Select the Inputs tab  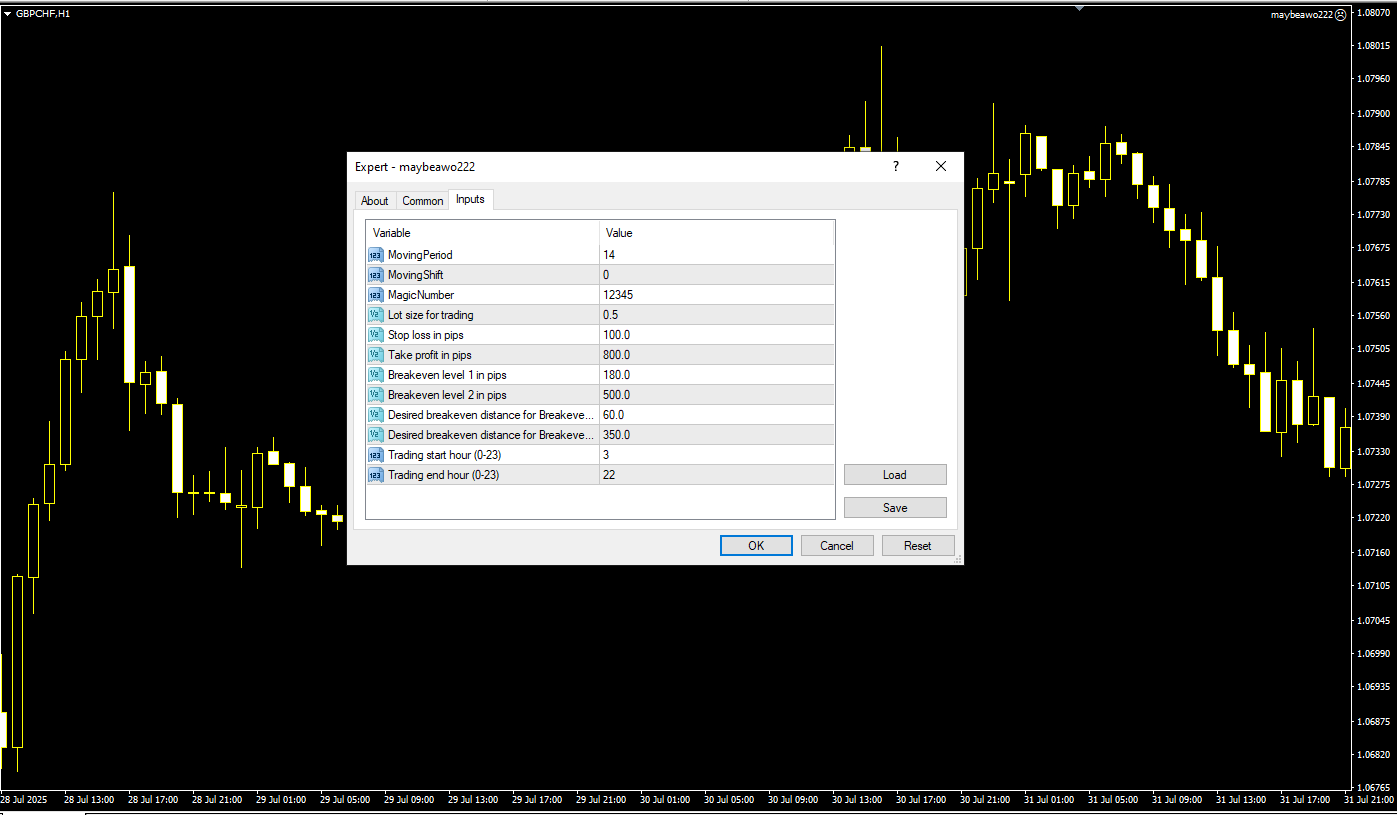click(470, 199)
